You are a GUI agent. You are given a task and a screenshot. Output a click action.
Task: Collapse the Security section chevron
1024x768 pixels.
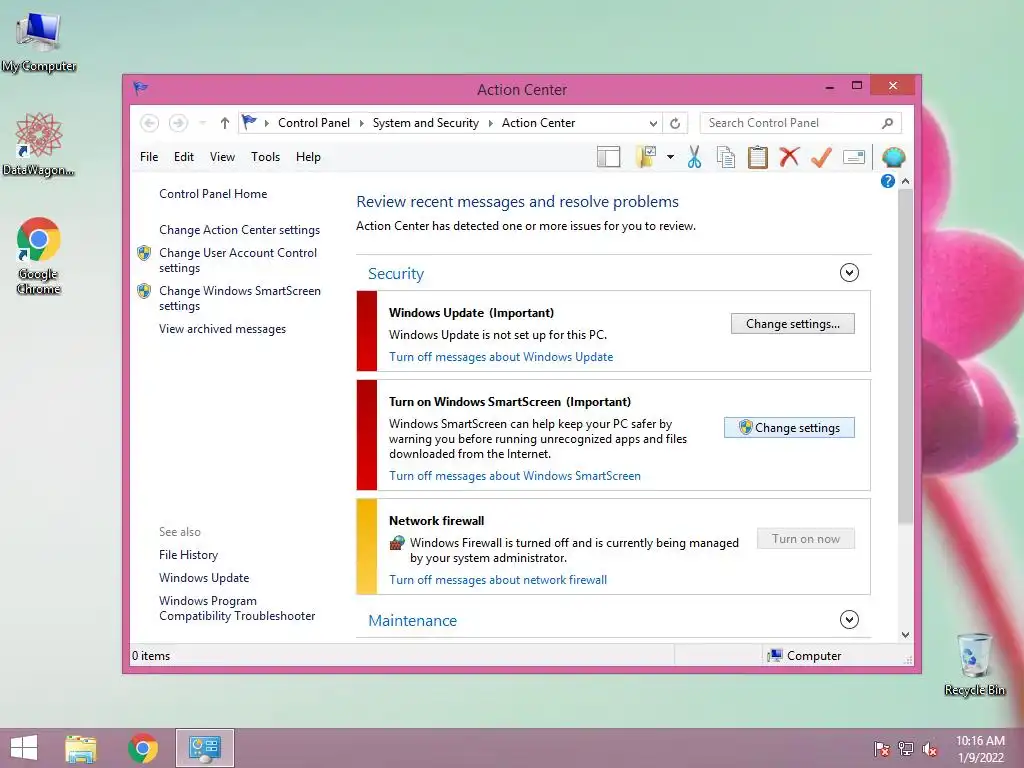pos(849,272)
